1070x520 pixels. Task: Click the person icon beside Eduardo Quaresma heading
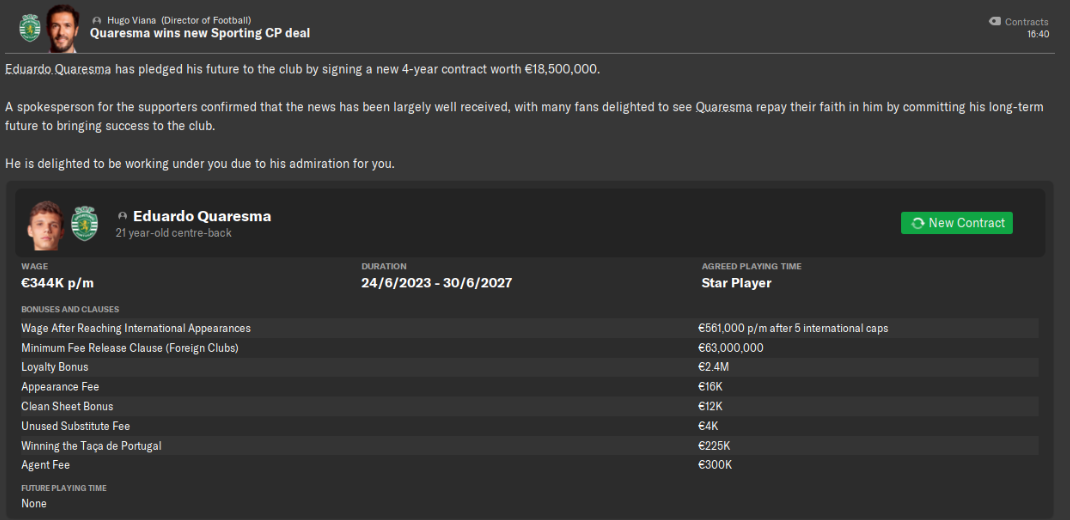[122, 216]
